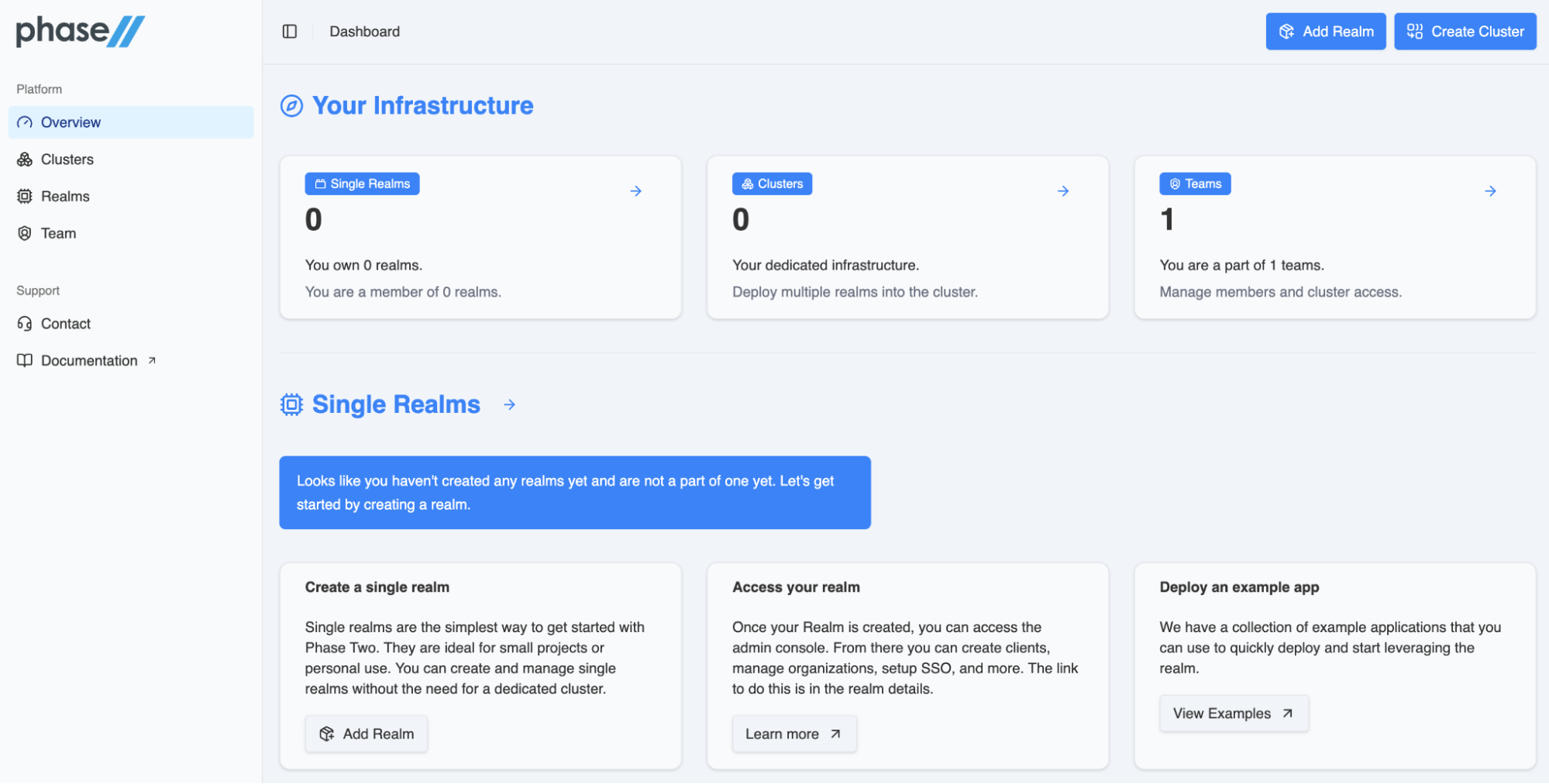Select the Overview gauge icon in sidebar

click(x=24, y=122)
